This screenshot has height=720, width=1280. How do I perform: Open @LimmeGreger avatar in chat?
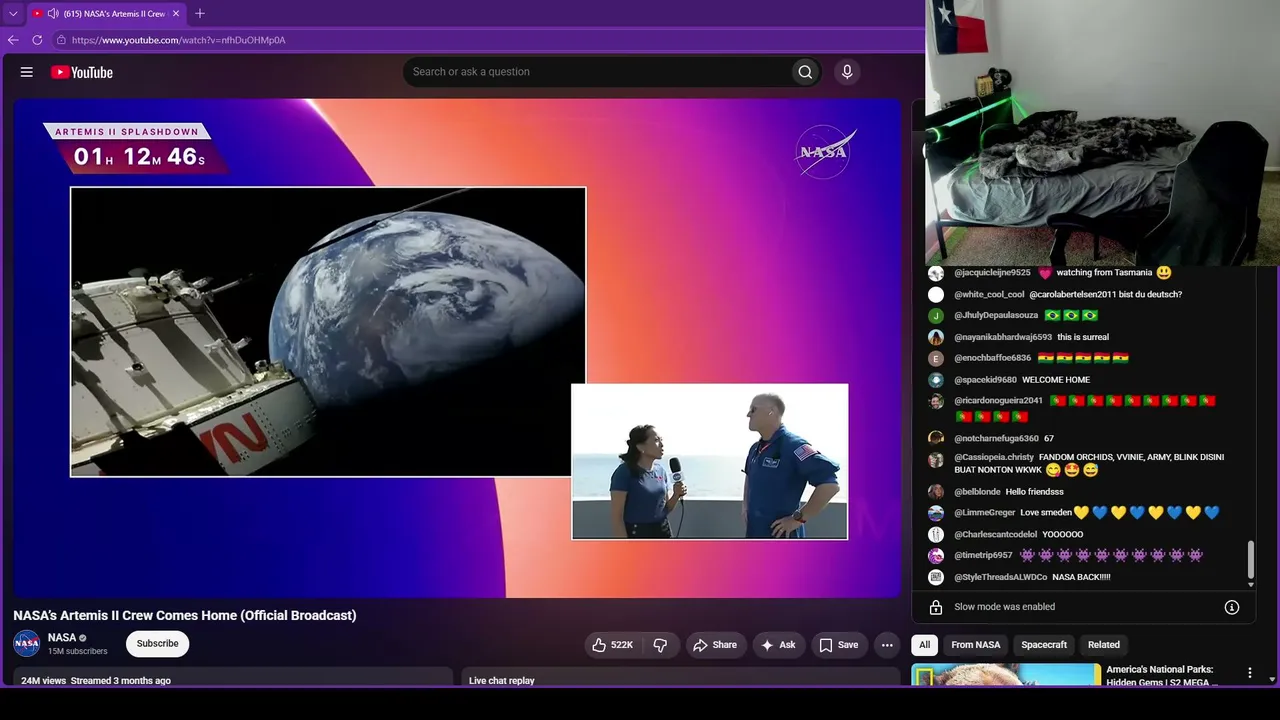point(936,513)
